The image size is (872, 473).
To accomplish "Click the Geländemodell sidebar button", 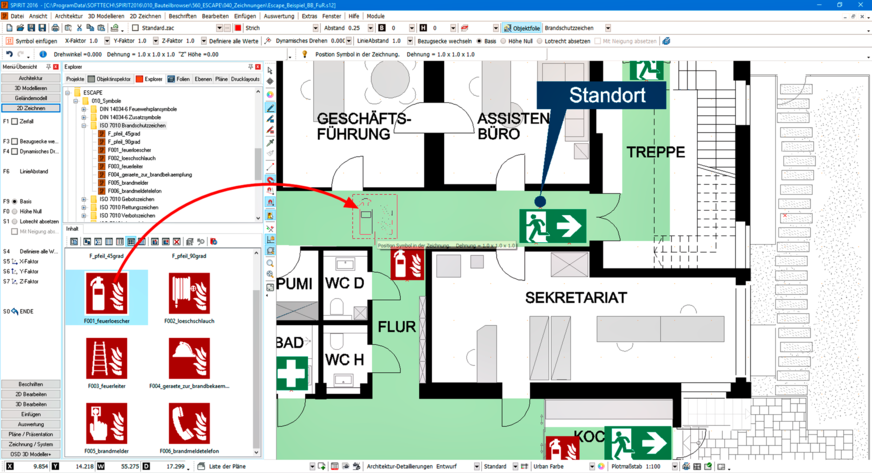I will tap(31, 98).
